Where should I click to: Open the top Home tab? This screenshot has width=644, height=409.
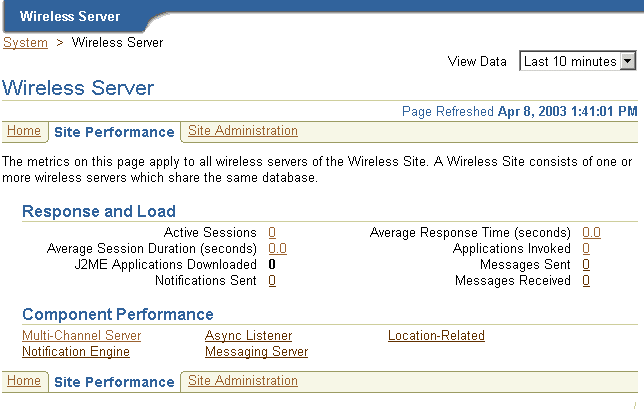point(24,131)
